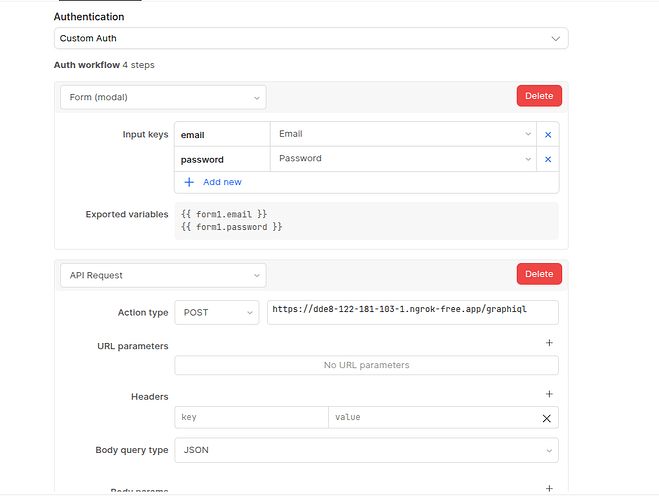Open the Custom Auth authentication dropdown

(x=311, y=38)
